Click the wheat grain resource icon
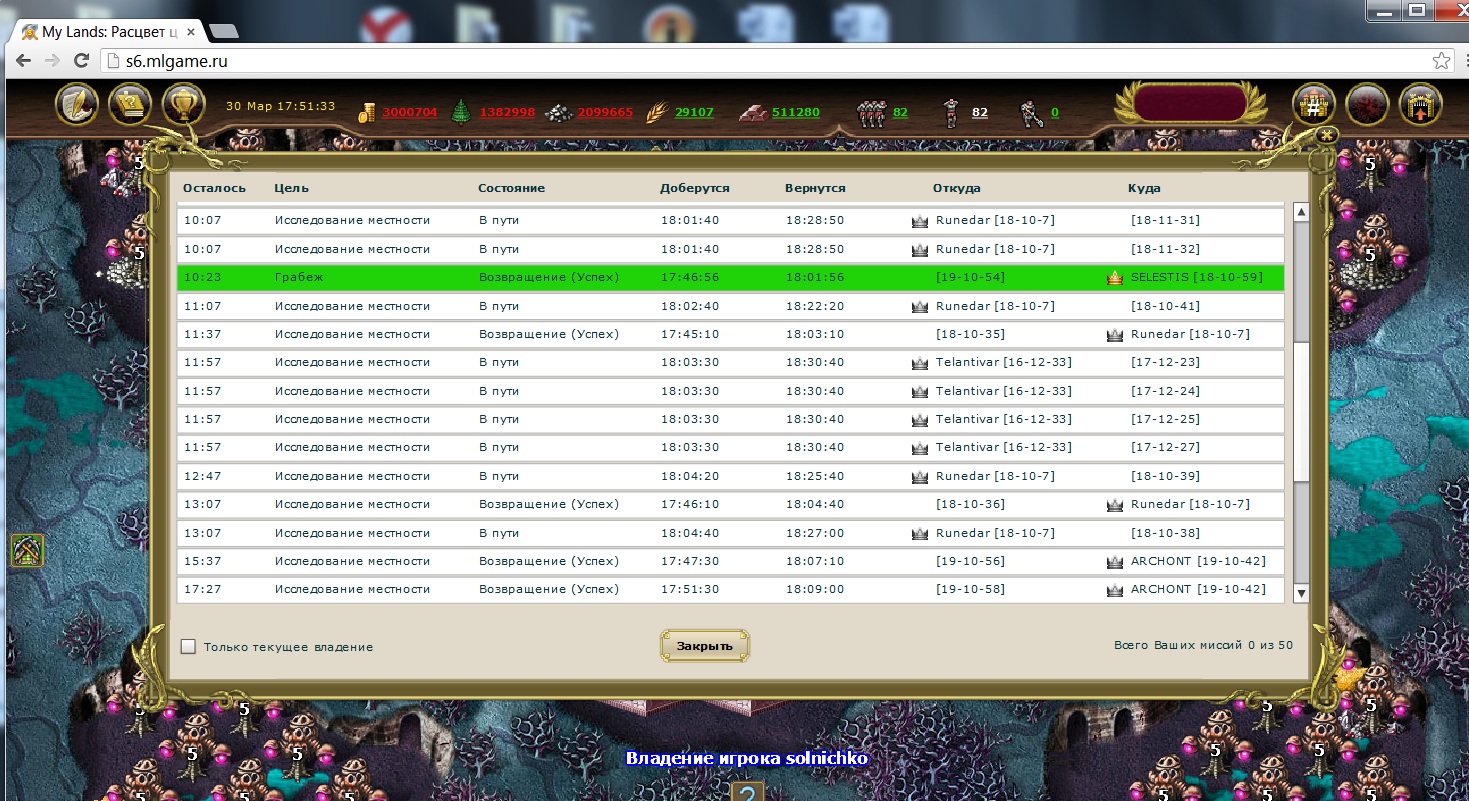1469x801 pixels. pos(657,112)
